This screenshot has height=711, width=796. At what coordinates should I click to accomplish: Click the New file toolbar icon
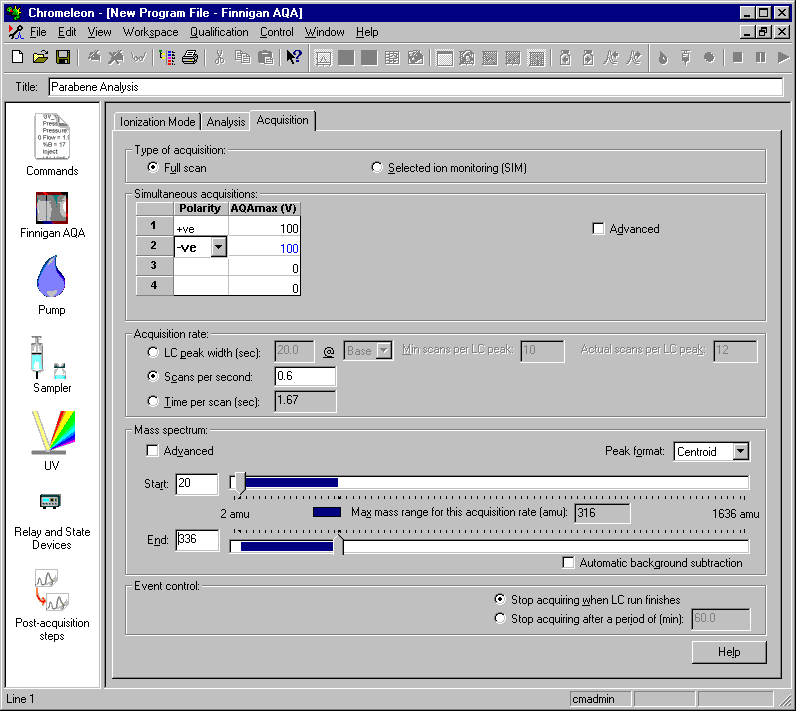pyautogui.click(x=17, y=57)
